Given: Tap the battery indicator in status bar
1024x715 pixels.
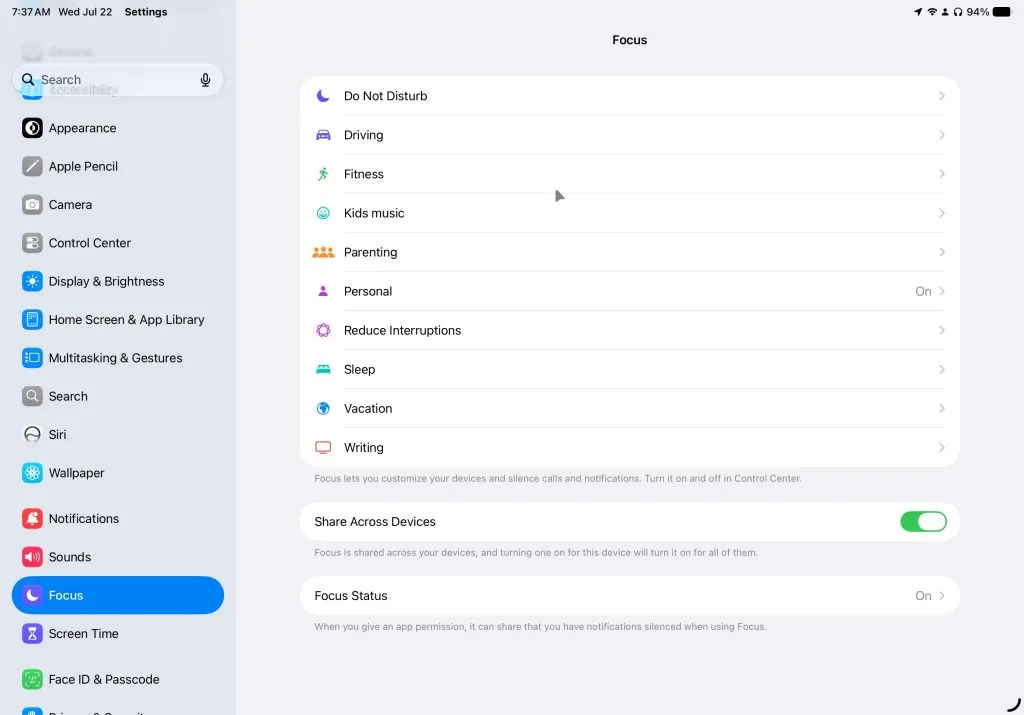Looking at the screenshot, I should point(1002,12).
